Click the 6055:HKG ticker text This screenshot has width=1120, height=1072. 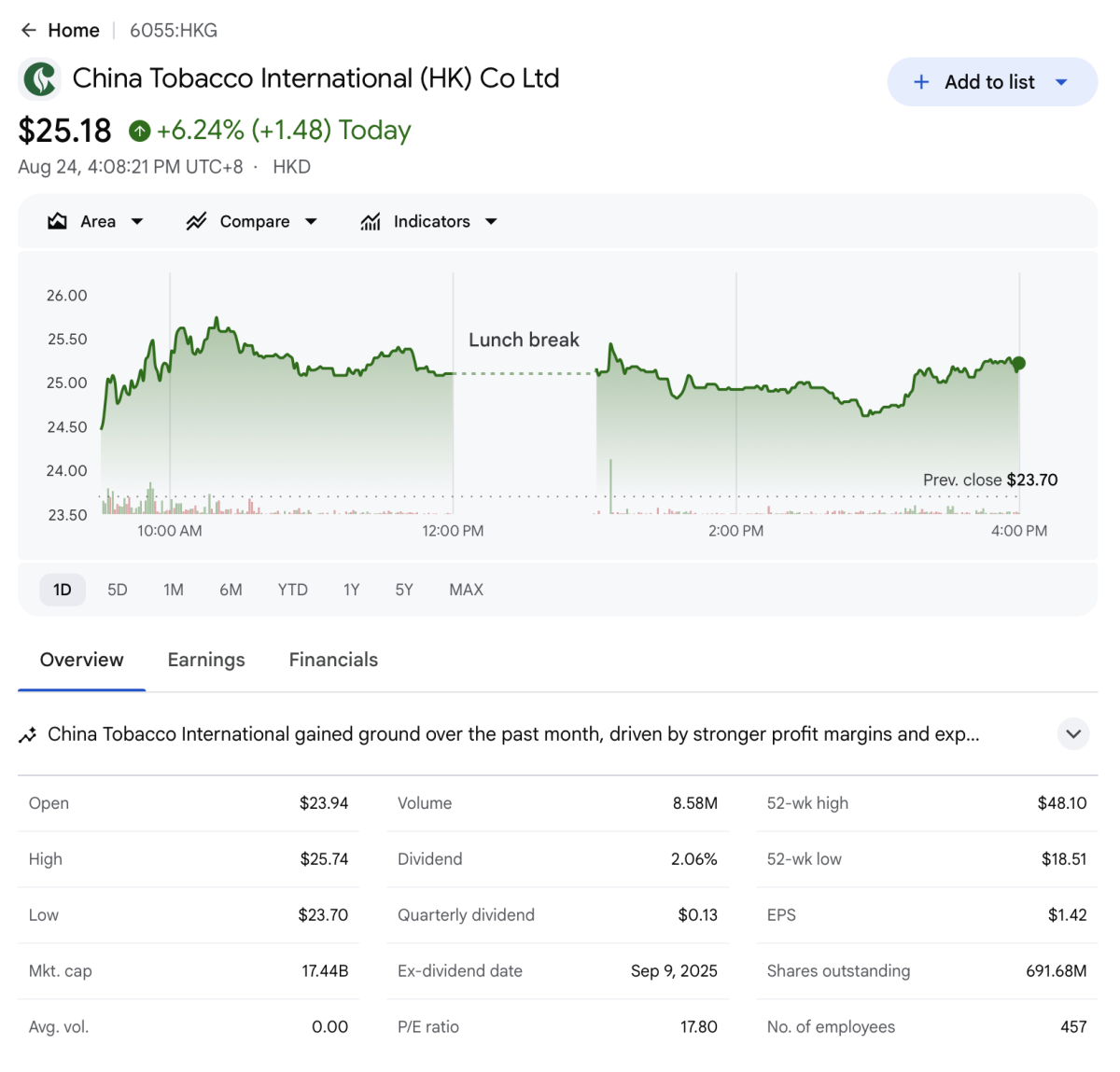[174, 30]
